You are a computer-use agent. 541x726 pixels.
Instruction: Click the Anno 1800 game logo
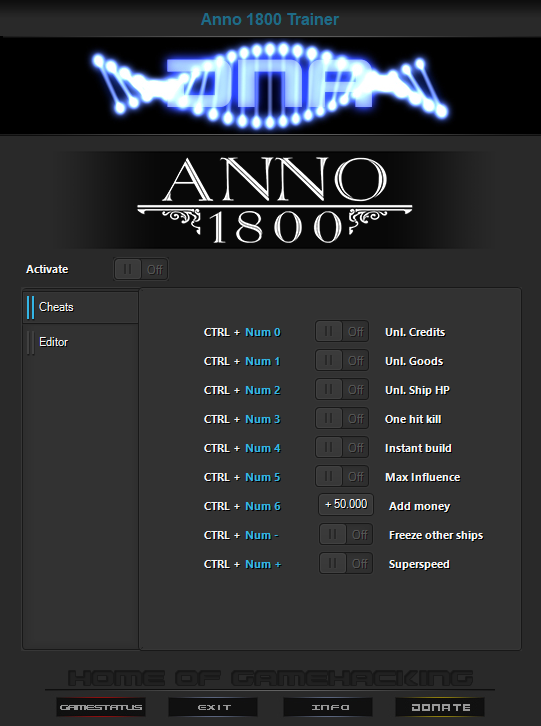point(275,200)
